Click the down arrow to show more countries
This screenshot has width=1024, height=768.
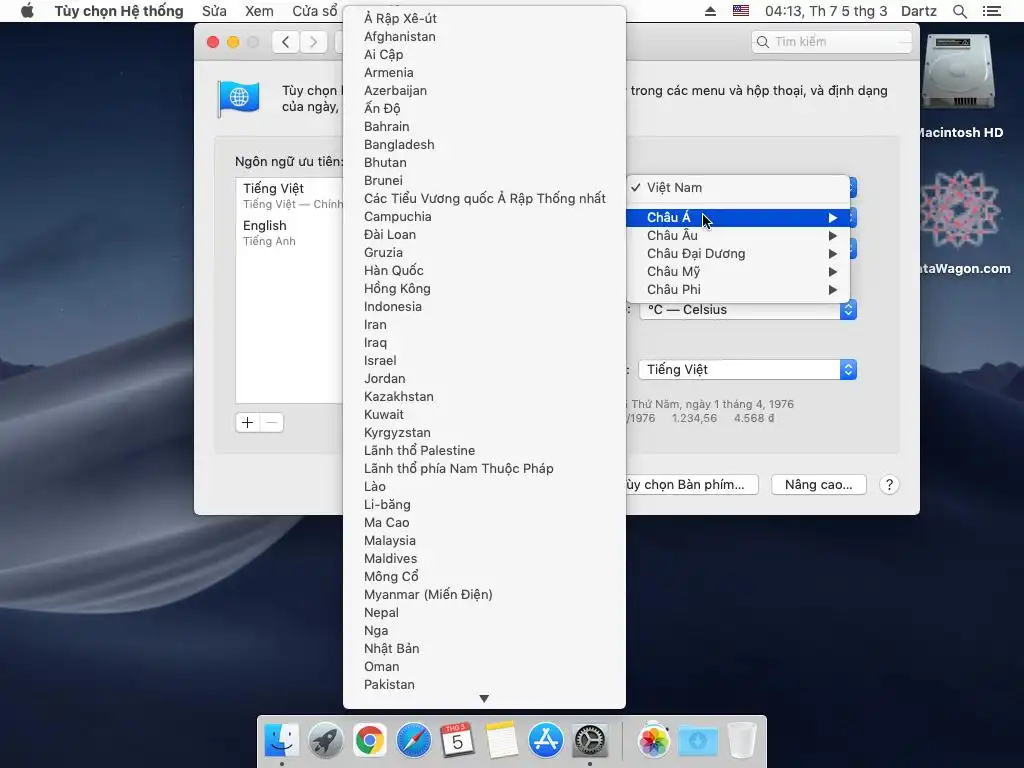click(x=484, y=699)
